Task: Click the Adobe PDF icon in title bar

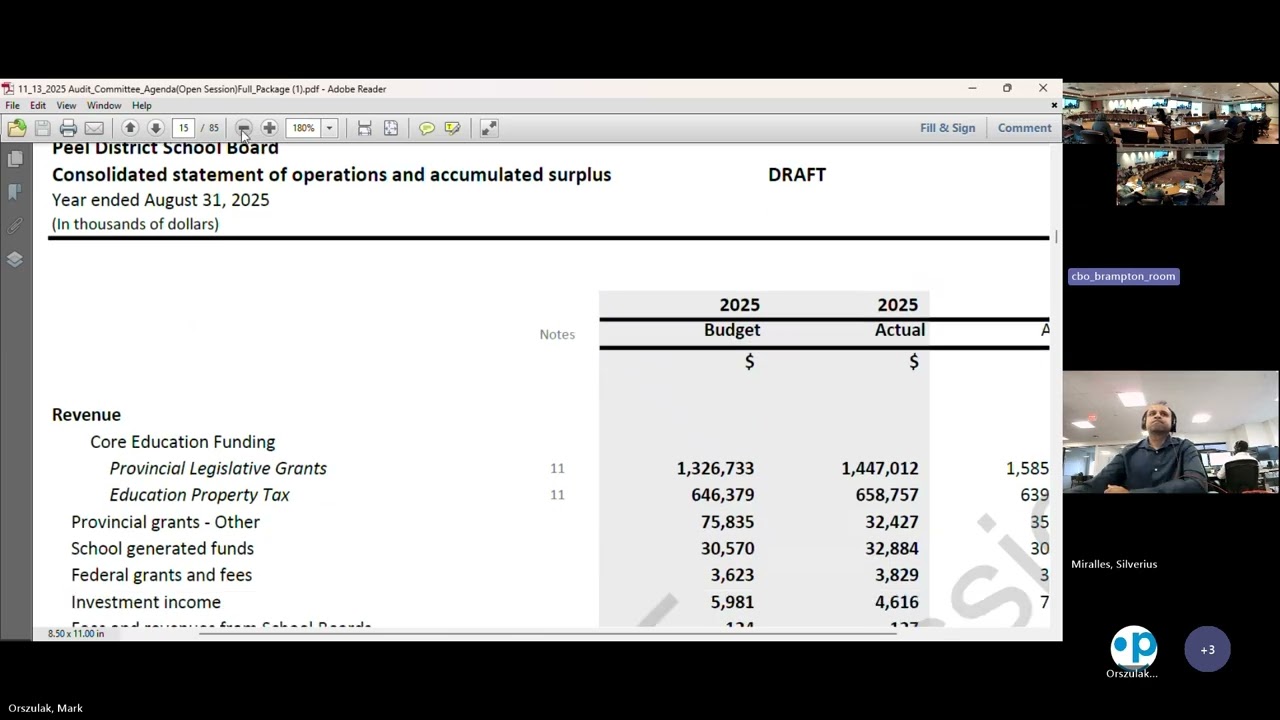Action: (x=8, y=89)
